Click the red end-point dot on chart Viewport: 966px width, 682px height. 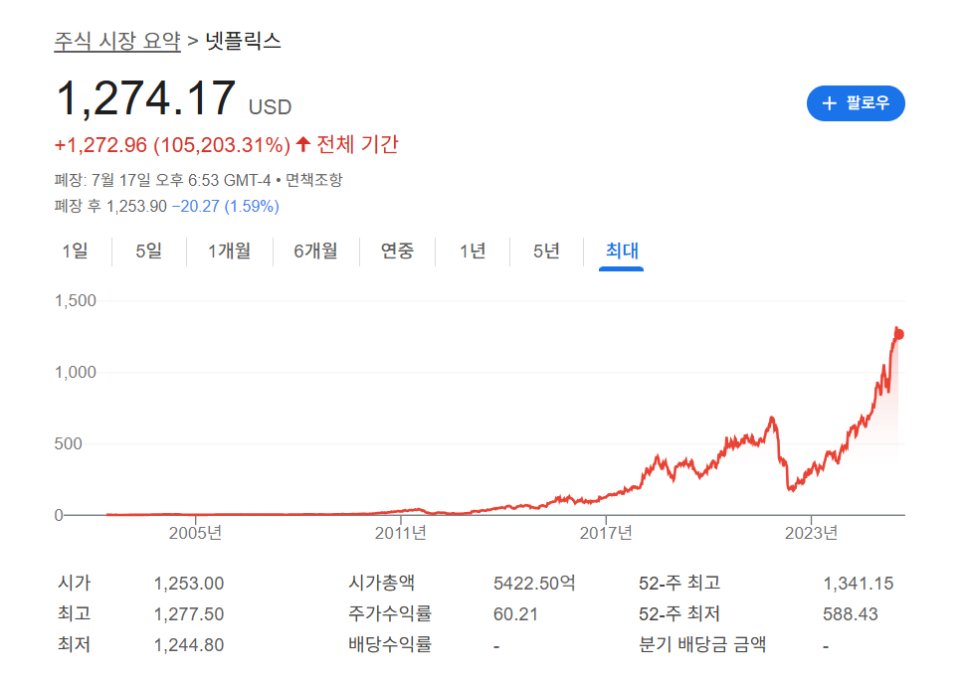(899, 335)
